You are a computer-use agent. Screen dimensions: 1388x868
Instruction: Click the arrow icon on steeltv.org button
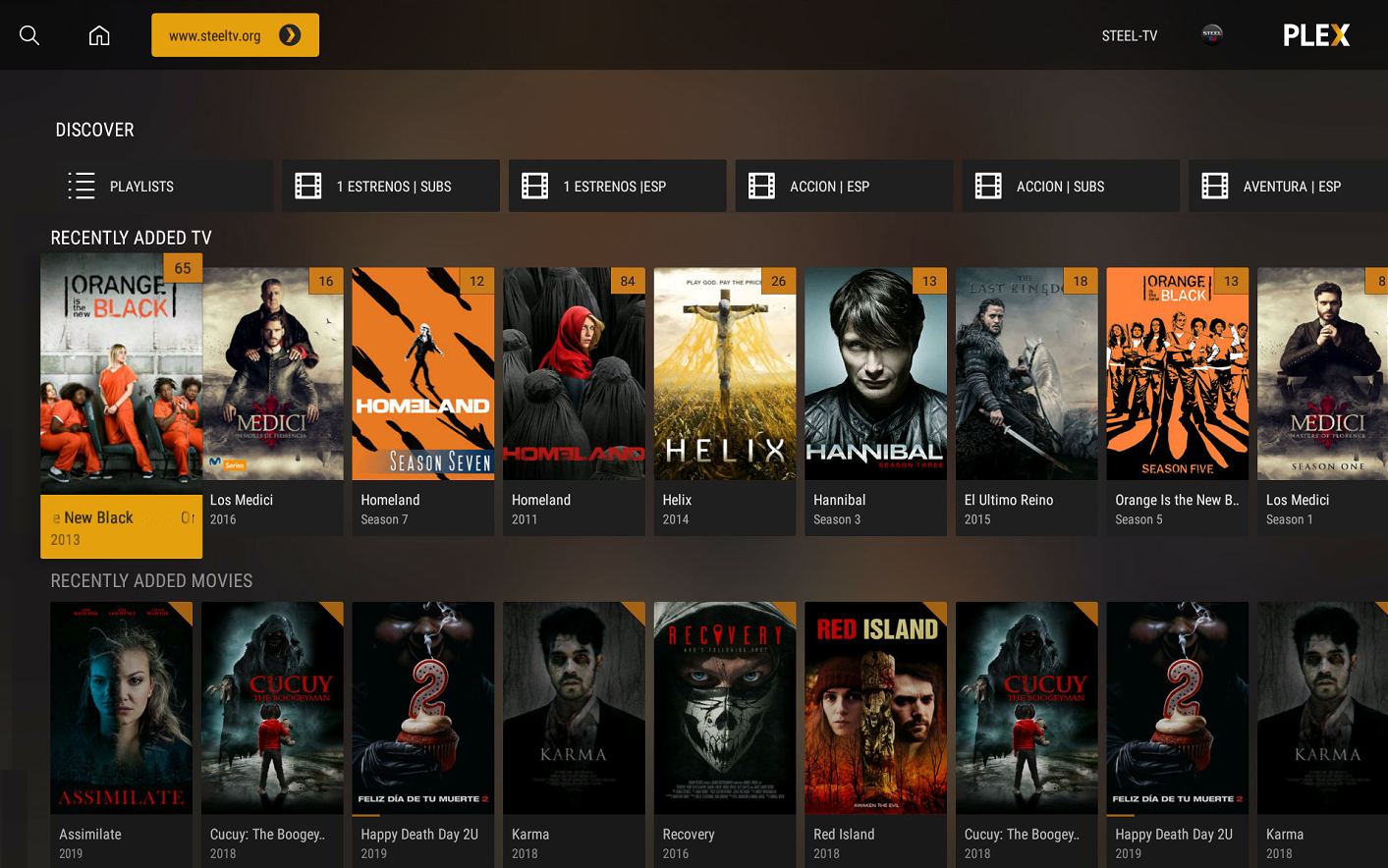pyautogui.click(x=290, y=35)
